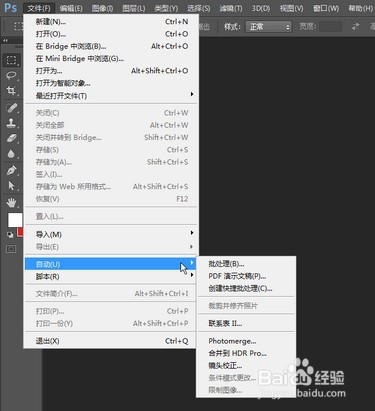Expand the 导入(M) submenu

point(112,235)
